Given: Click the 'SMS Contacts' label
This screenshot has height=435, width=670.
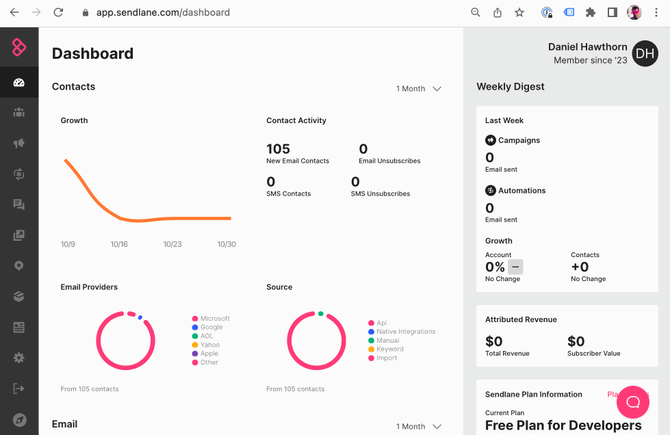Looking at the screenshot, I should (x=288, y=194).
